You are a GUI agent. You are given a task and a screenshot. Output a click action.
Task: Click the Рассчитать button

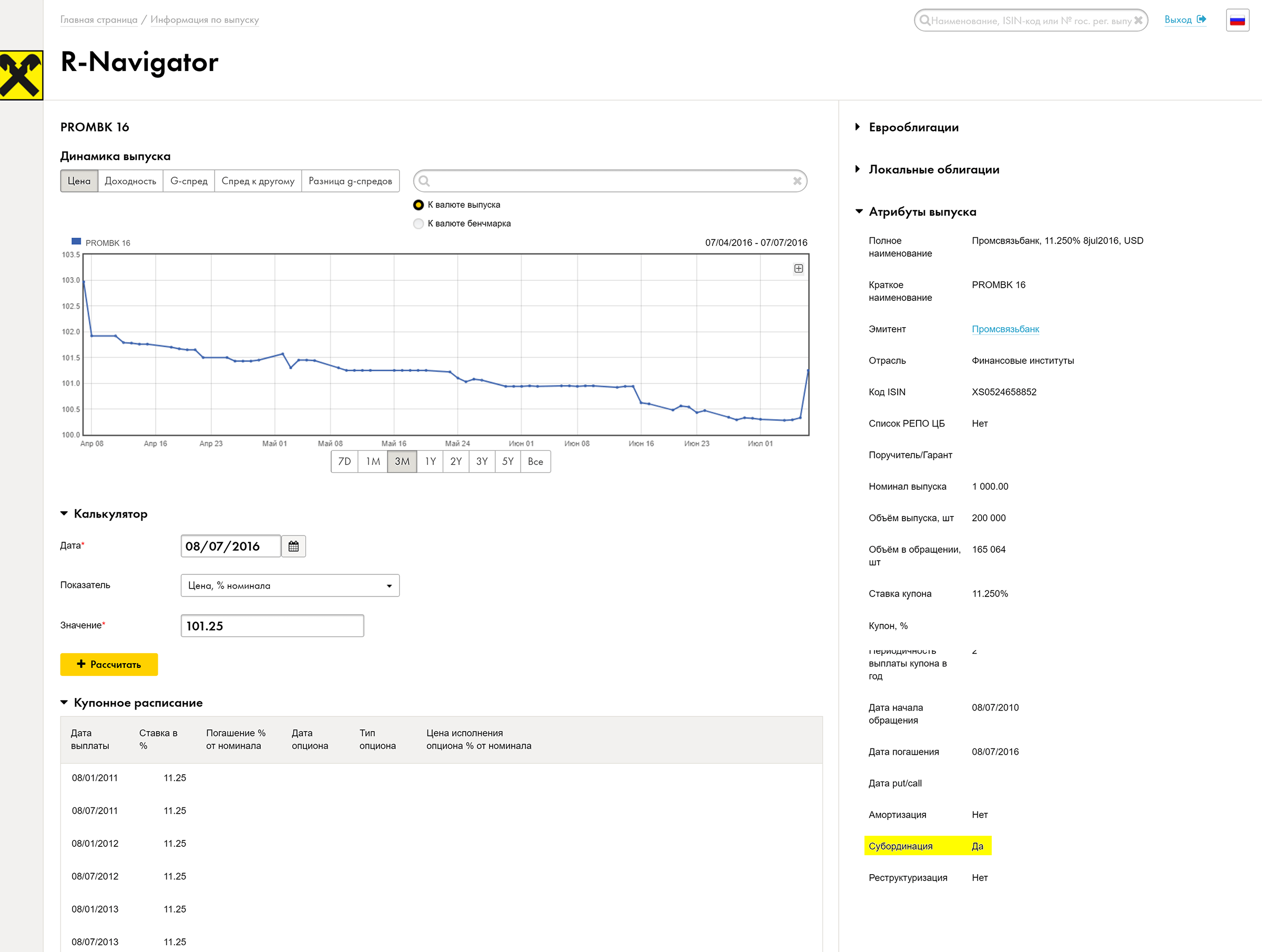tap(109, 664)
